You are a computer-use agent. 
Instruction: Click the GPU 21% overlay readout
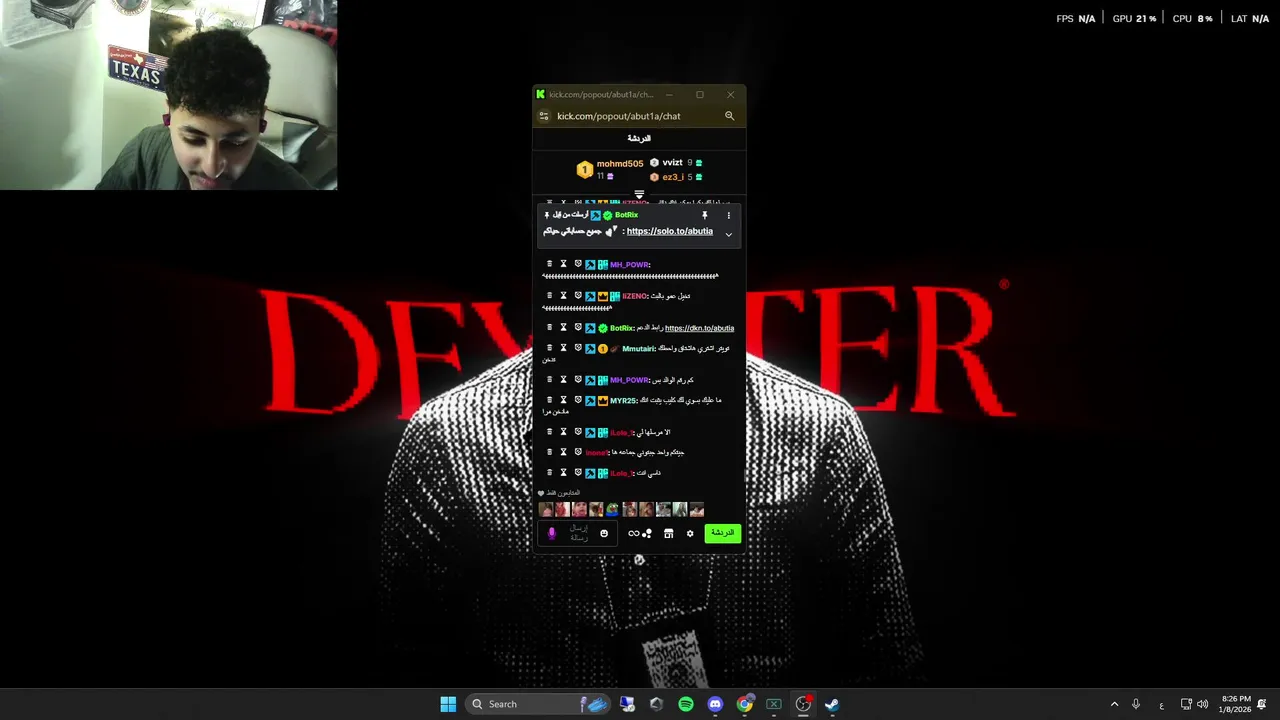tap(1134, 19)
